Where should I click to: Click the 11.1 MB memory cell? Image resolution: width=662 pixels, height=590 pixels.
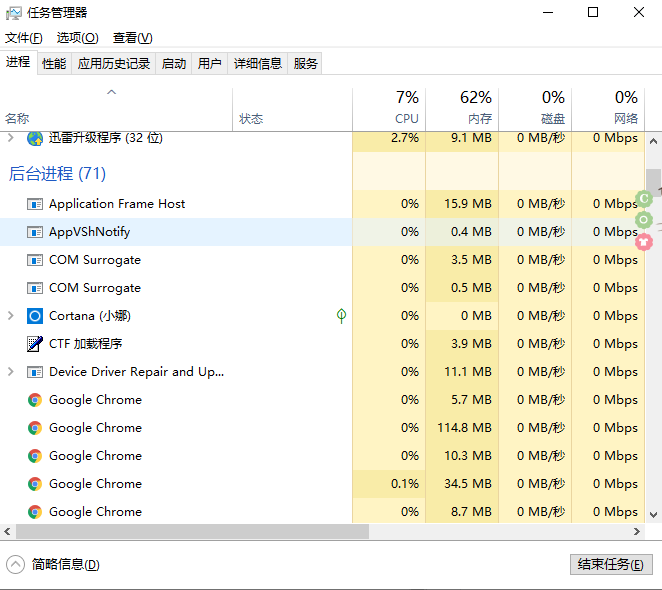(462, 372)
